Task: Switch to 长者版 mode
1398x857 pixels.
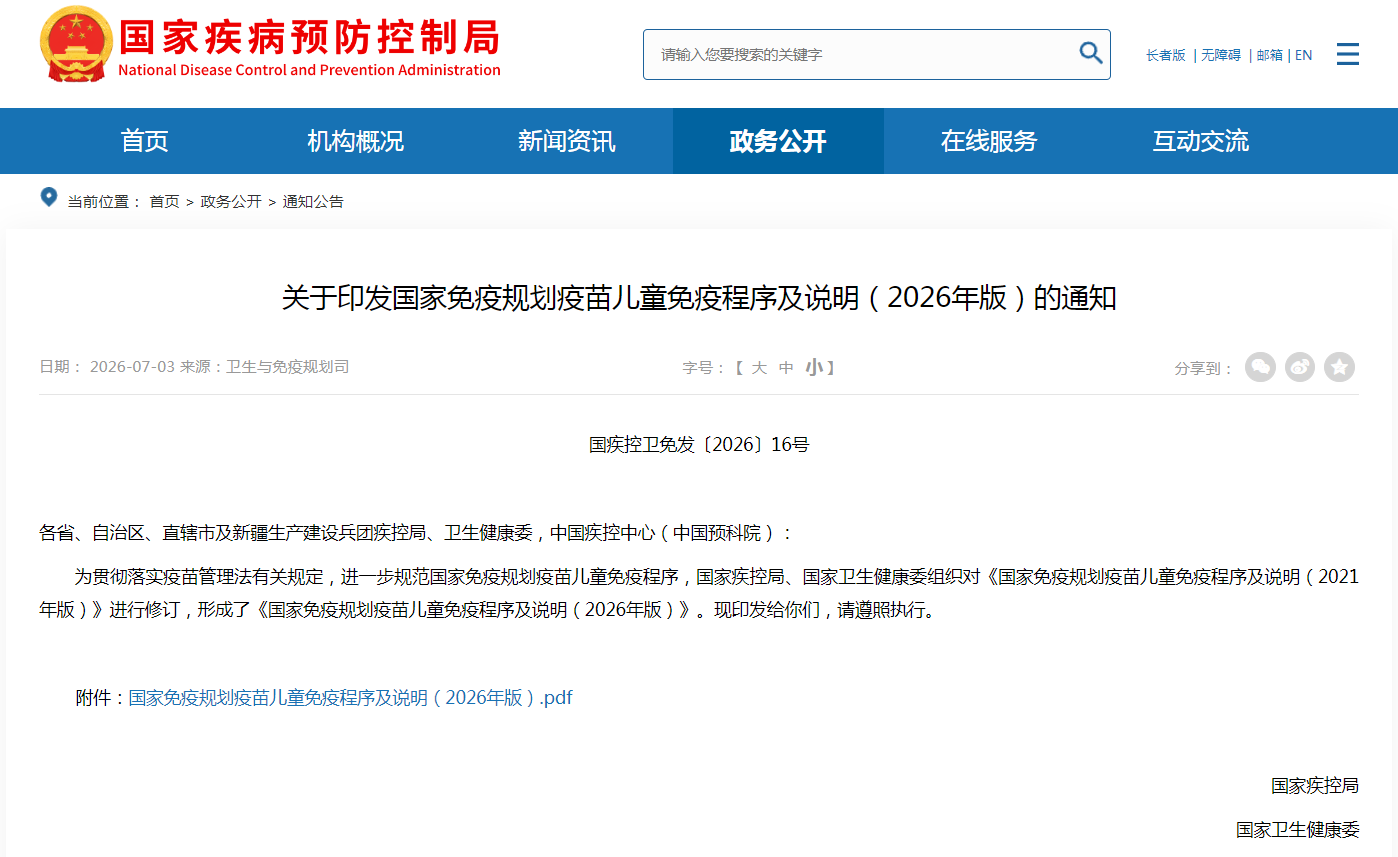Action: pos(1166,55)
